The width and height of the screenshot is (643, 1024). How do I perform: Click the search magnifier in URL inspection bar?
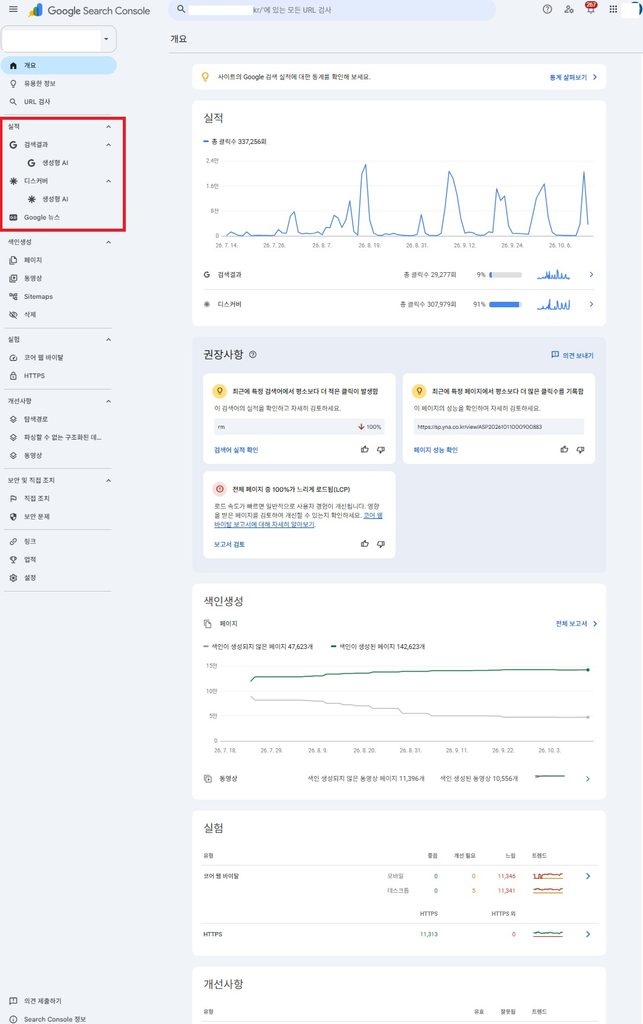click(181, 9)
